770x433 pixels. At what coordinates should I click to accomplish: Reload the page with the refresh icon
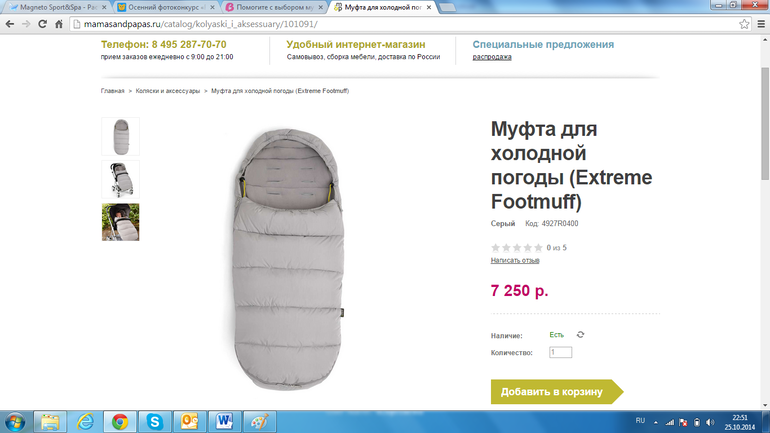44,24
